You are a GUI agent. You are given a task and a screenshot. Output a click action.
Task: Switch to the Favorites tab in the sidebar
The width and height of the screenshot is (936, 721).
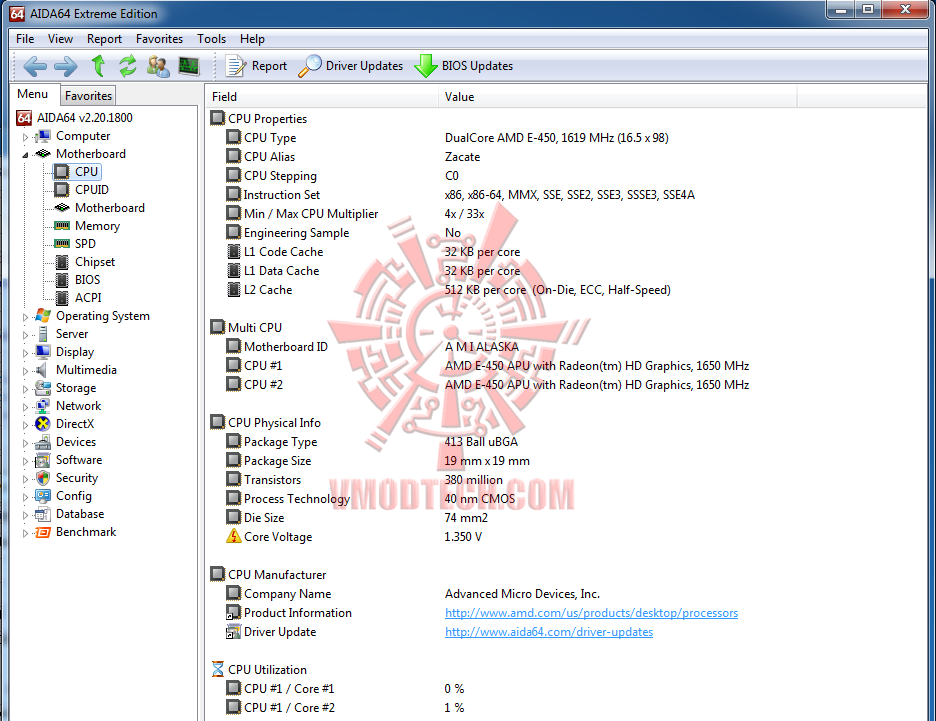point(88,95)
